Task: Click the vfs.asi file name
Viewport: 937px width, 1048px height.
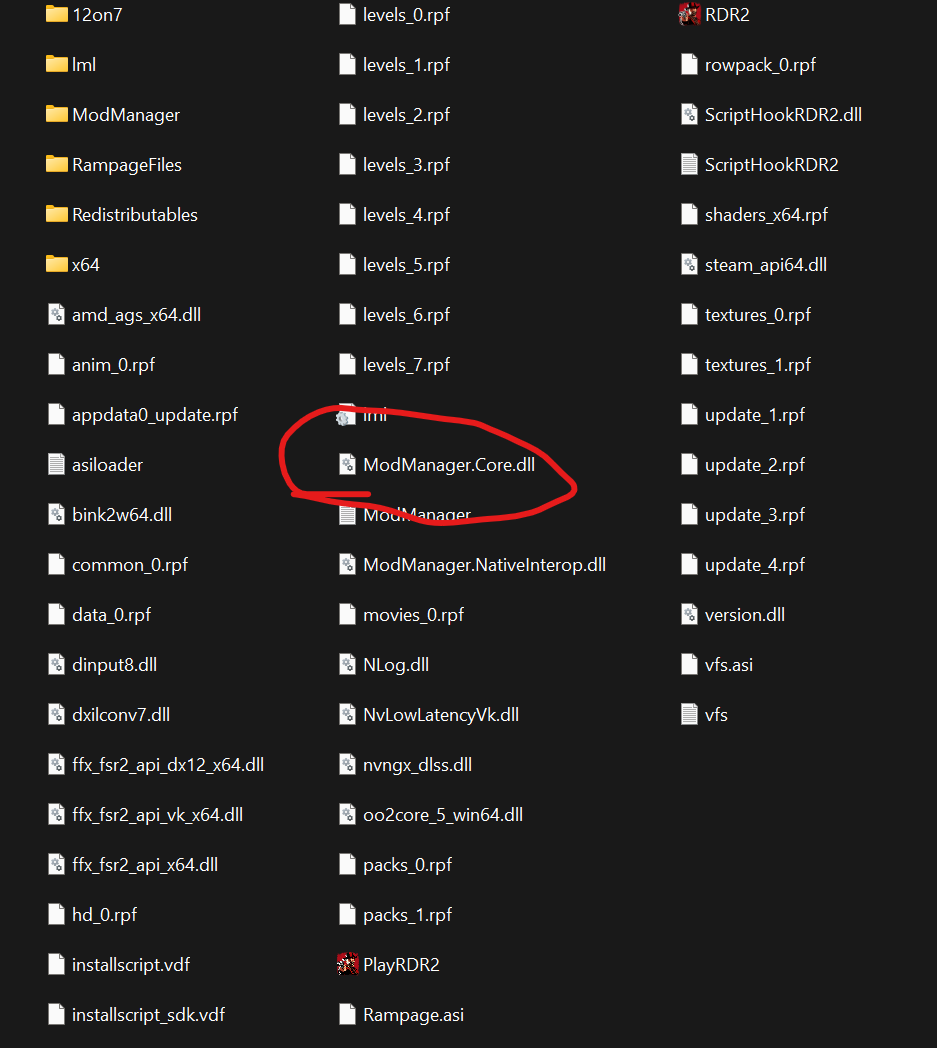Action: point(728,664)
